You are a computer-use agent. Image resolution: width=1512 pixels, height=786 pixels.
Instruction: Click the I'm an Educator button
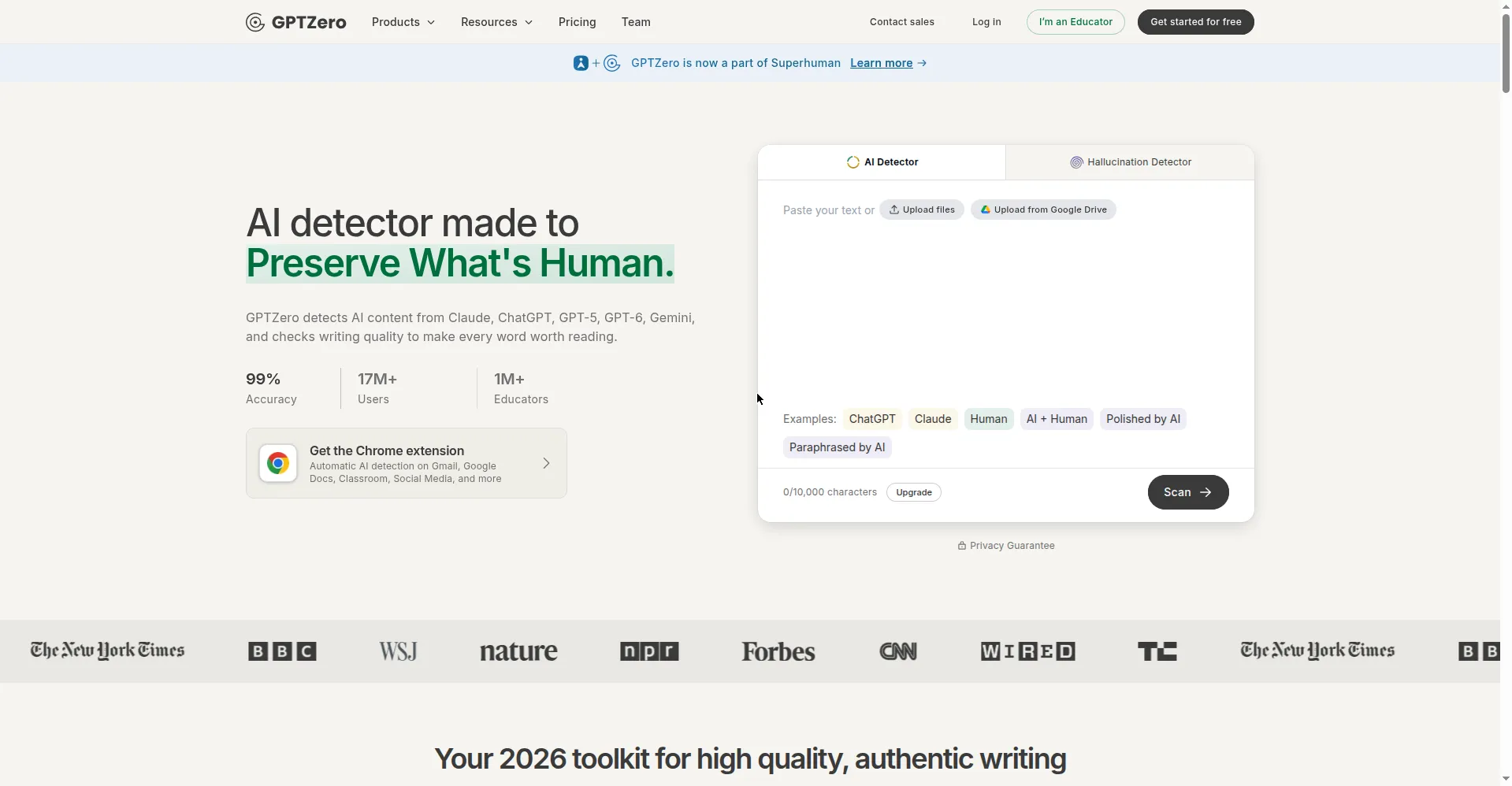(1075, 22)
